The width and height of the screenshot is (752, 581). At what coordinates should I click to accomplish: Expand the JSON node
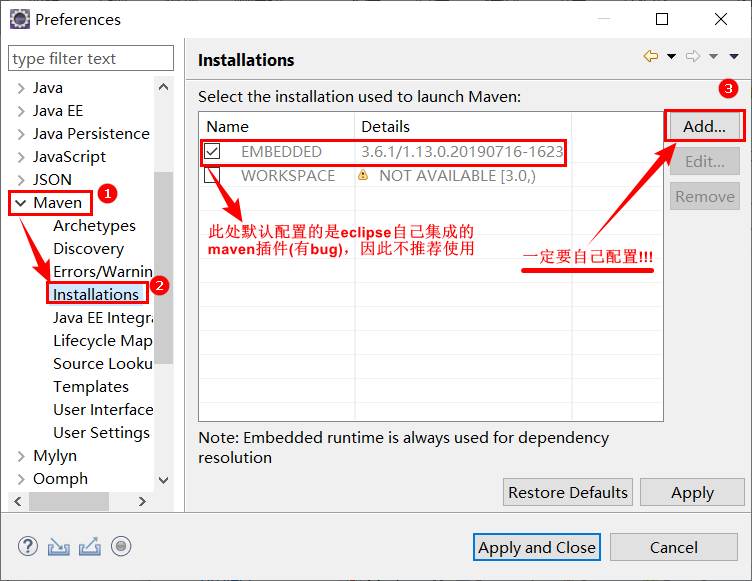click(21, 180)
